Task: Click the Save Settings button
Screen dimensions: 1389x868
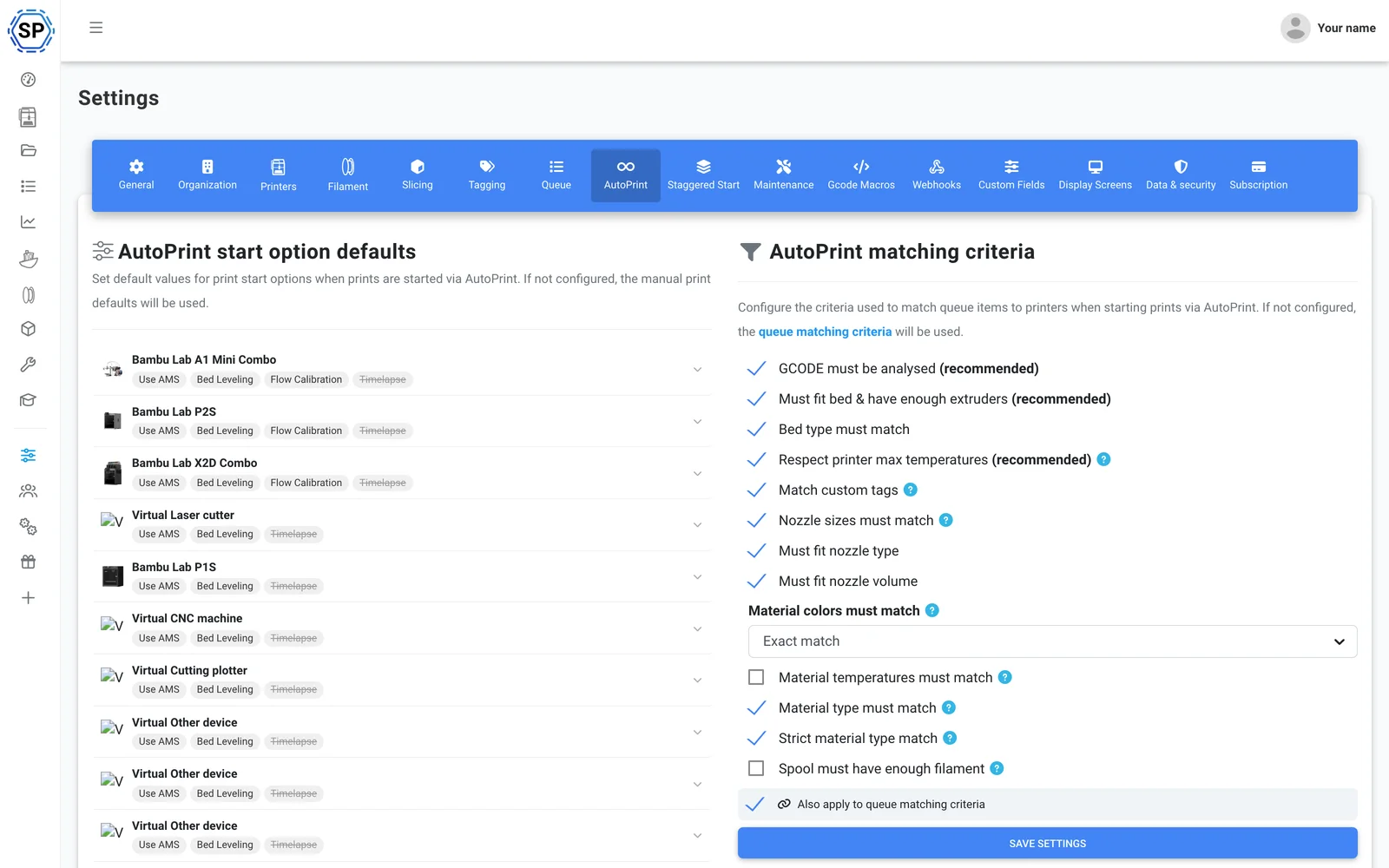Action: [x=1048, y=843]
